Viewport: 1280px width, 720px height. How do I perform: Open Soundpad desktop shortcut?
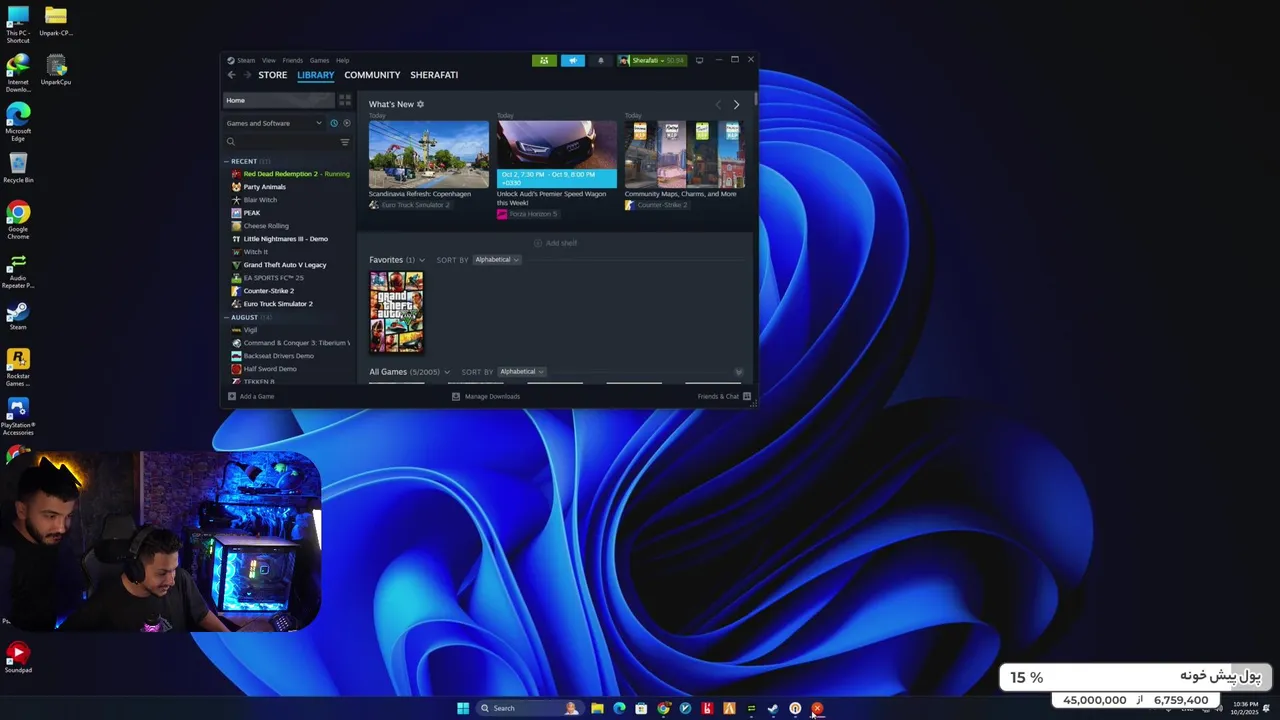[x=18, y=657]
